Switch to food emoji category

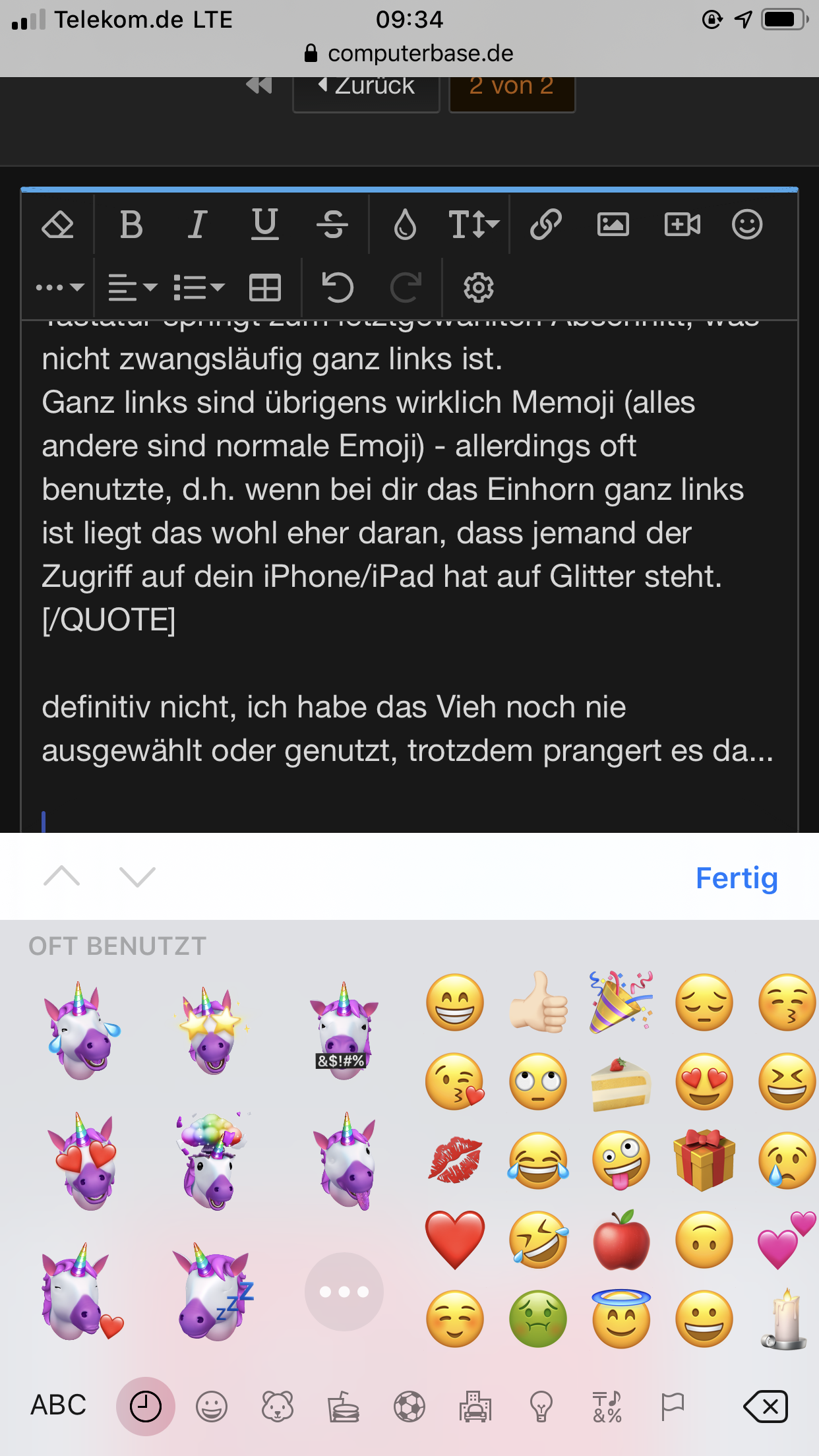click(344, 1407)
